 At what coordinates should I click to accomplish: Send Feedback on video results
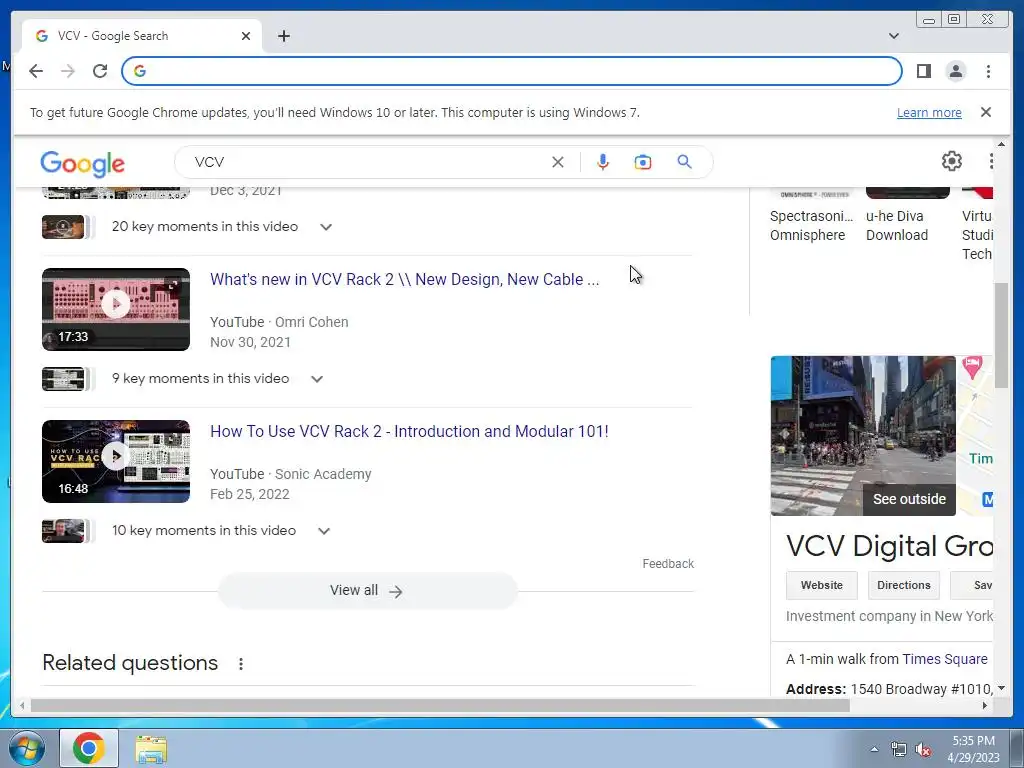(x=667, y=564)
